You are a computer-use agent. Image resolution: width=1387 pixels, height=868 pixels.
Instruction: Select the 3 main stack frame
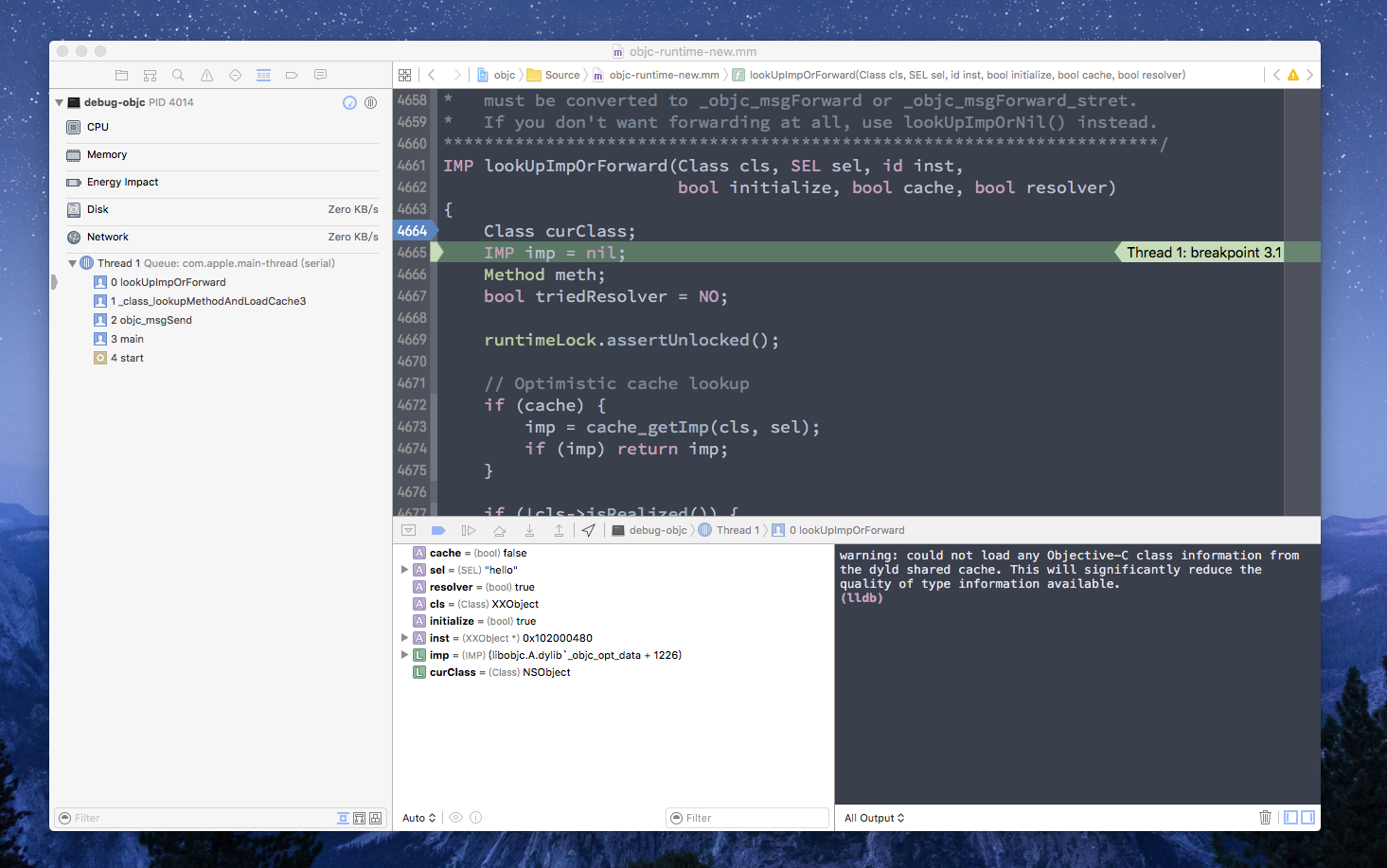pos(132,339)
